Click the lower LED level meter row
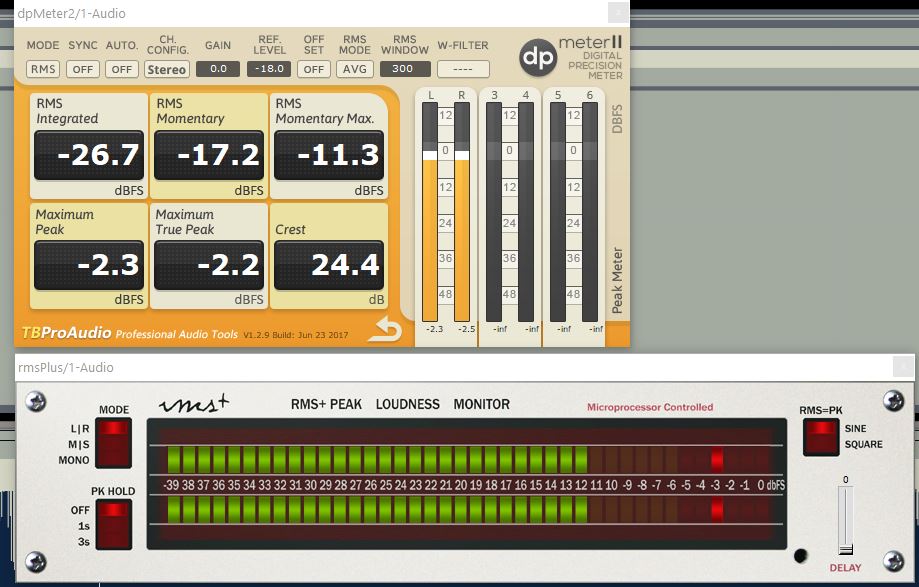 click(466, 509)
